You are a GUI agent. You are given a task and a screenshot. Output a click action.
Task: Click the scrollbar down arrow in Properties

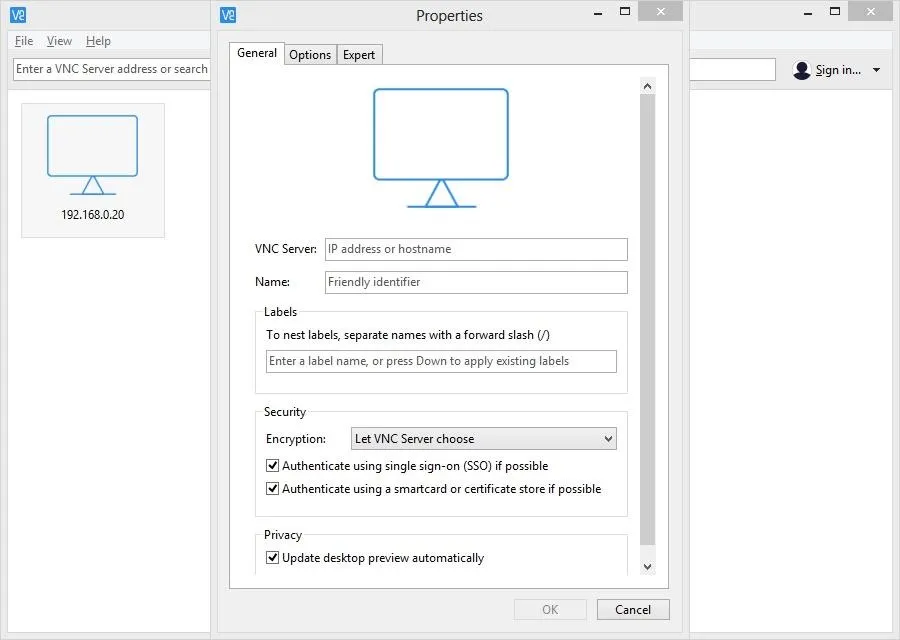[647, 567]
